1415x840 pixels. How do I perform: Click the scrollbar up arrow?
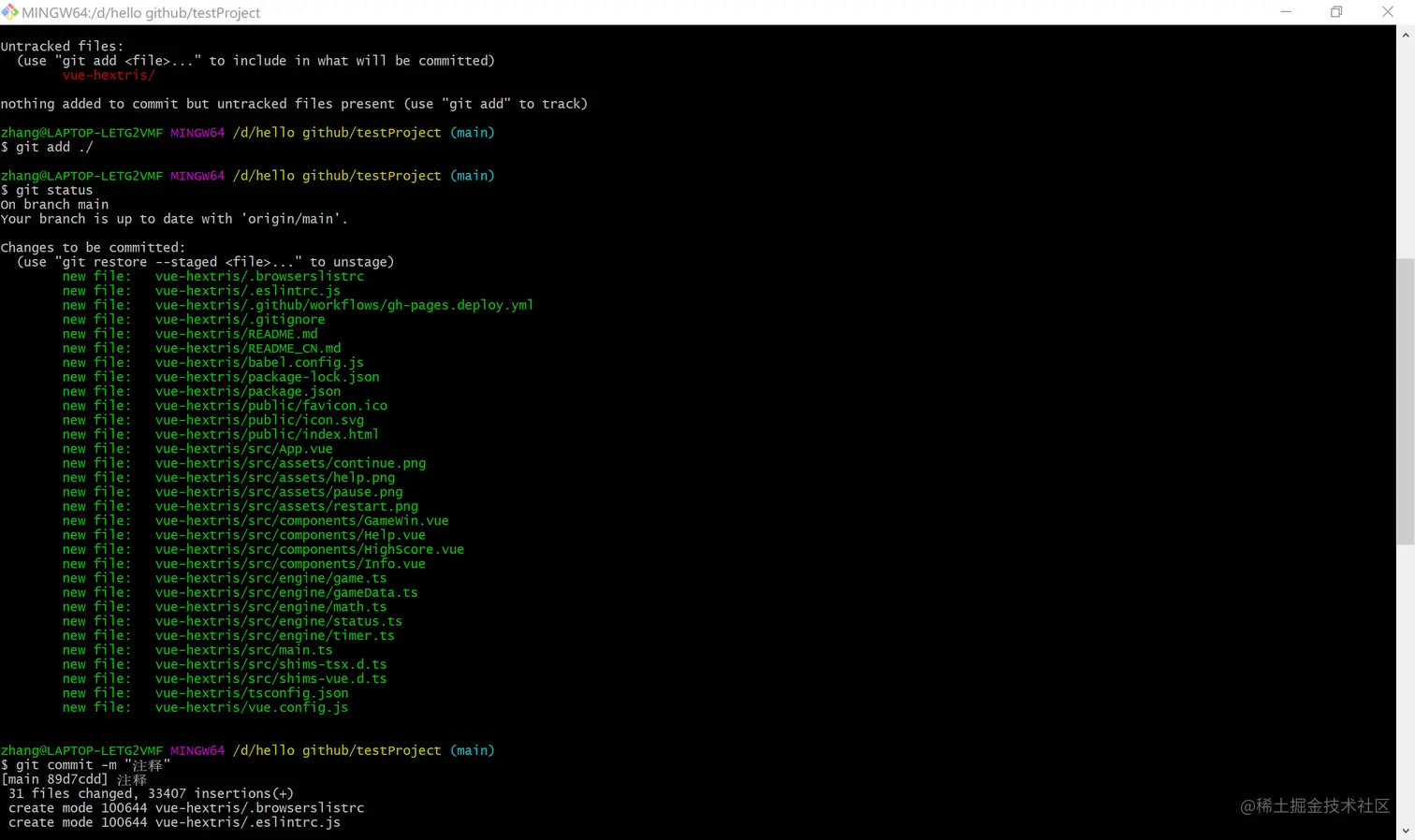tap(1406, 35)
